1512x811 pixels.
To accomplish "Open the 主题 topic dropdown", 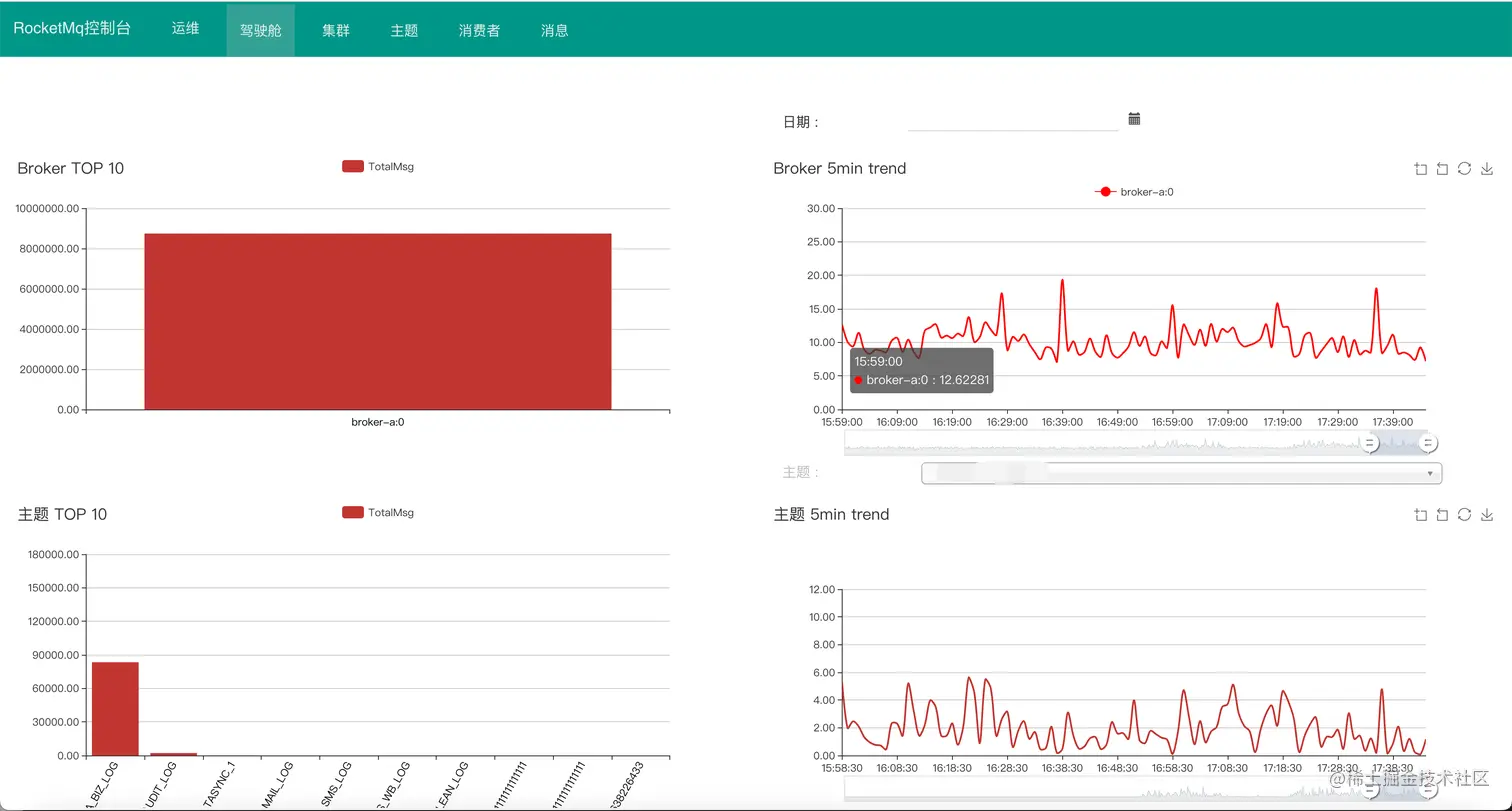I will coord(1181,473).
